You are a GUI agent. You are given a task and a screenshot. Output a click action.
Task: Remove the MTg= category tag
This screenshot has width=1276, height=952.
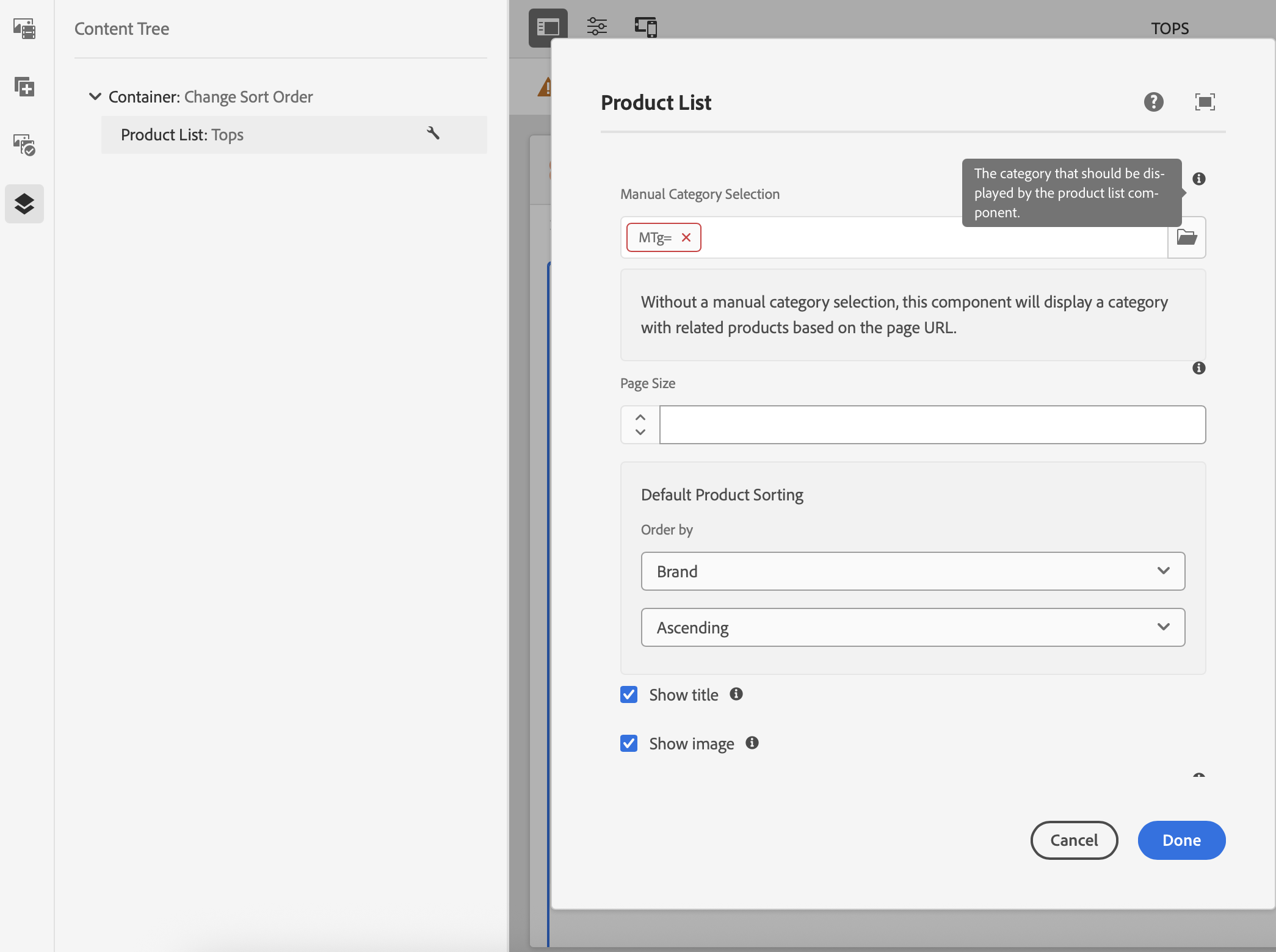tap(686, 237)
